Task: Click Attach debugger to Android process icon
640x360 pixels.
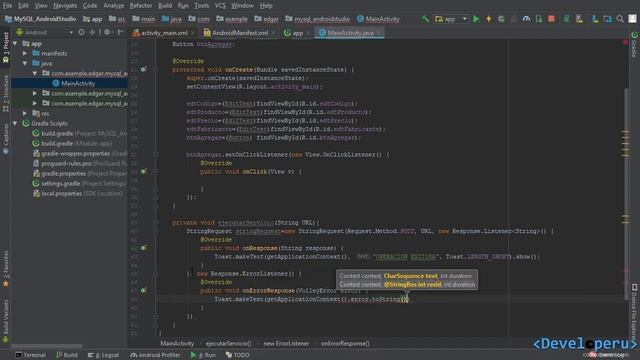Action: pyautogui.click(x=539, y=19)
